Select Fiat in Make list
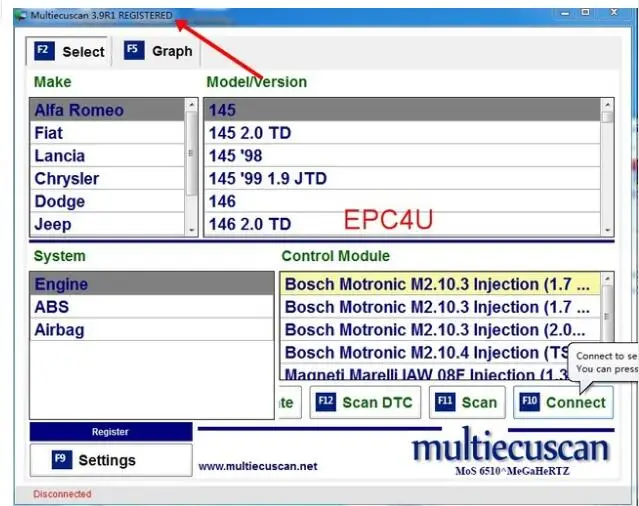Viewport: 639px width, 506px height. pyautogui.click(x=107, y=133)
